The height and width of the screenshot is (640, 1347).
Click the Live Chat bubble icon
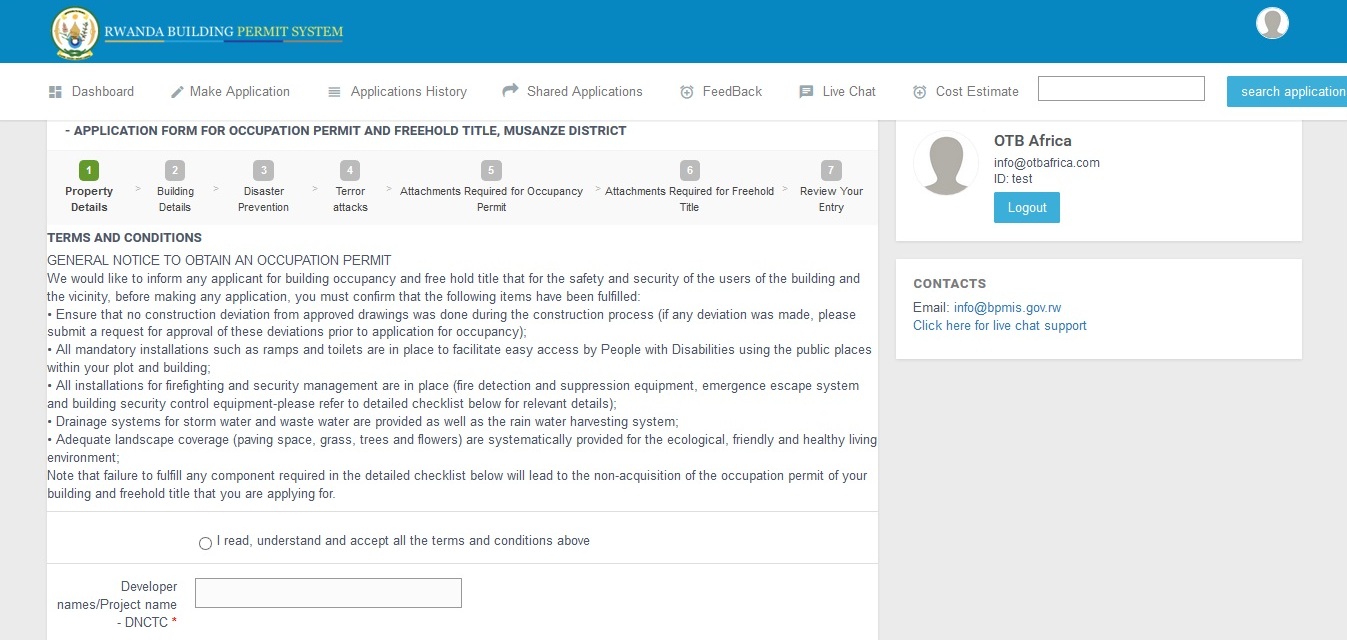(806, 92)
